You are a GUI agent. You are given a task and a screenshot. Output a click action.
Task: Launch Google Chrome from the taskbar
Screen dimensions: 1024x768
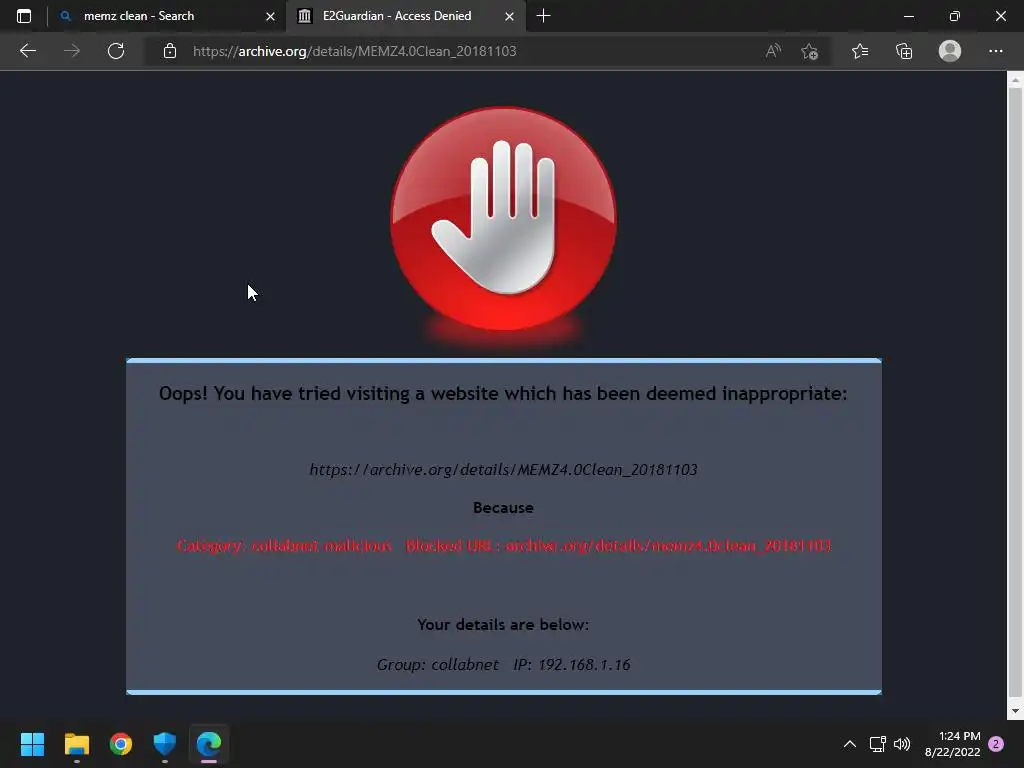121,744
